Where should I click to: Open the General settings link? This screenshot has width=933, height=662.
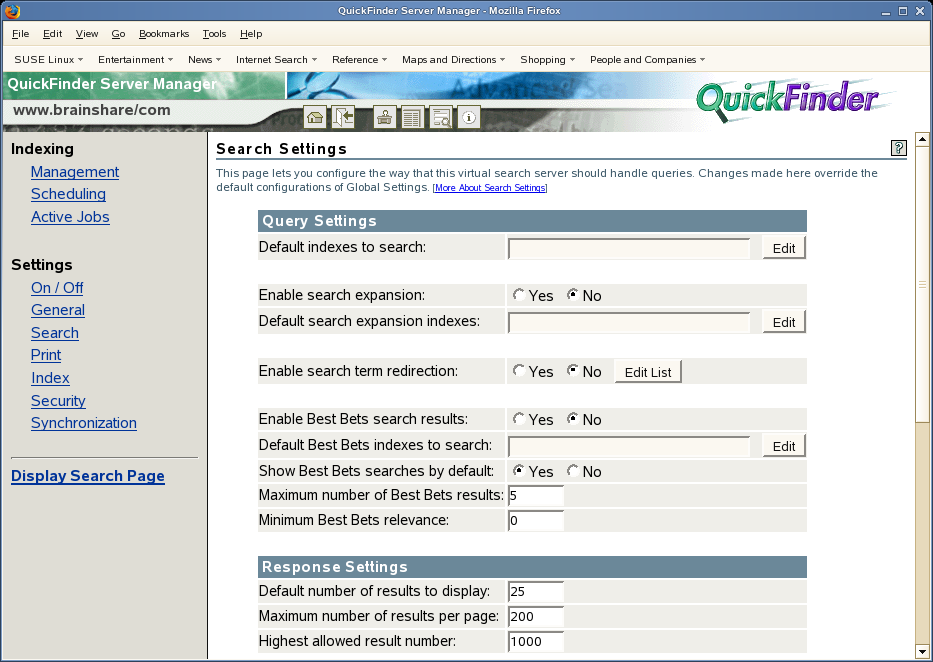[x=58, y=310]
